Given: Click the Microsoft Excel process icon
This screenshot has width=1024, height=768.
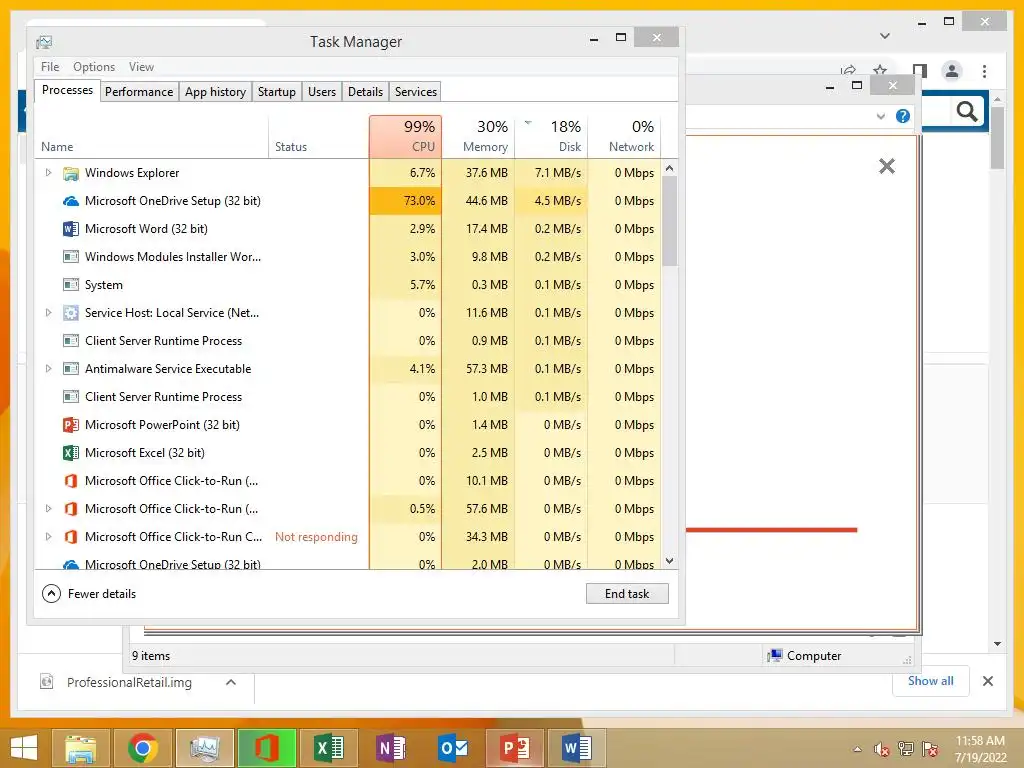Looking at the screenshot, I should click(71, 453).
